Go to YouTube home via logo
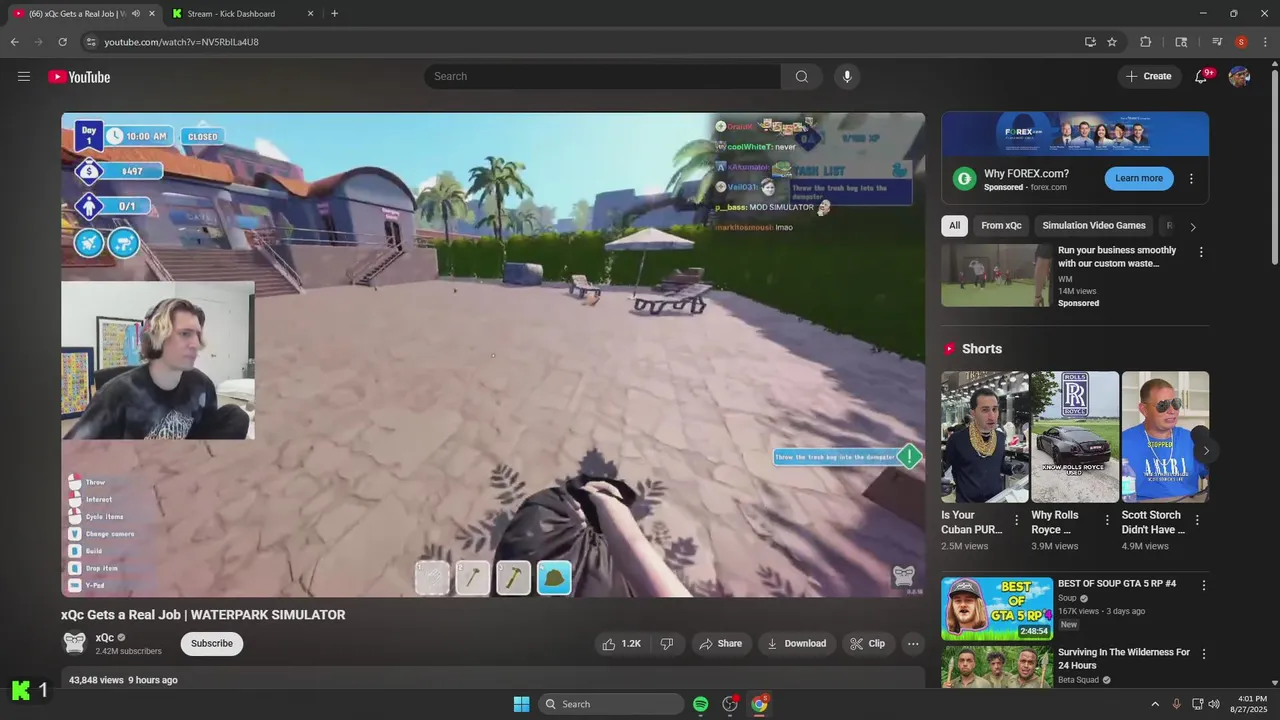Viewport: 1280px width, 720px height. (x=79, y=77)
